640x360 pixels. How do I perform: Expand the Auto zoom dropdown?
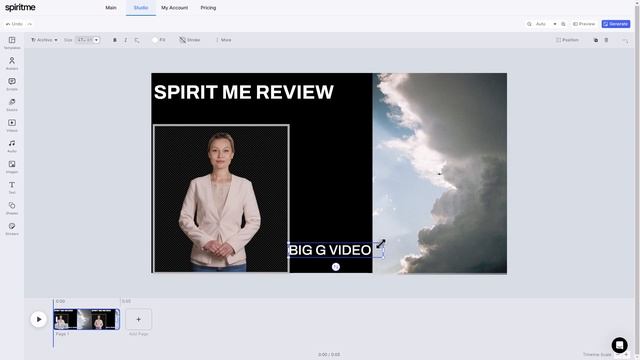tap(555, 24)
